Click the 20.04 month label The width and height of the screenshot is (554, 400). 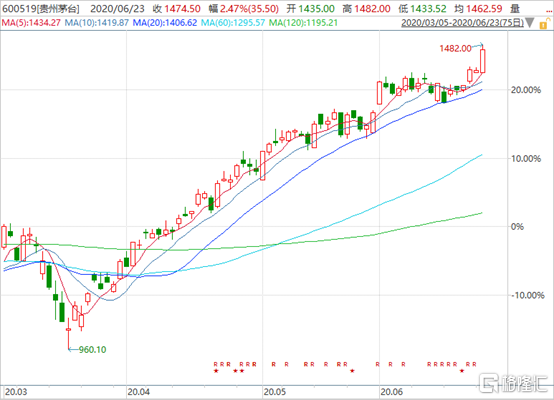[x=138, y=392]
